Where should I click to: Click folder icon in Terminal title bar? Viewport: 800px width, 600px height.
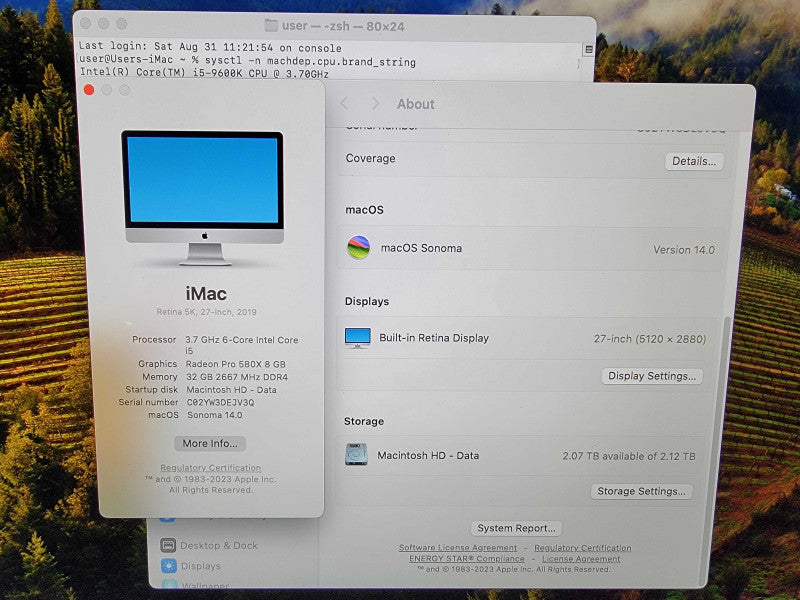tap(271, 26)
